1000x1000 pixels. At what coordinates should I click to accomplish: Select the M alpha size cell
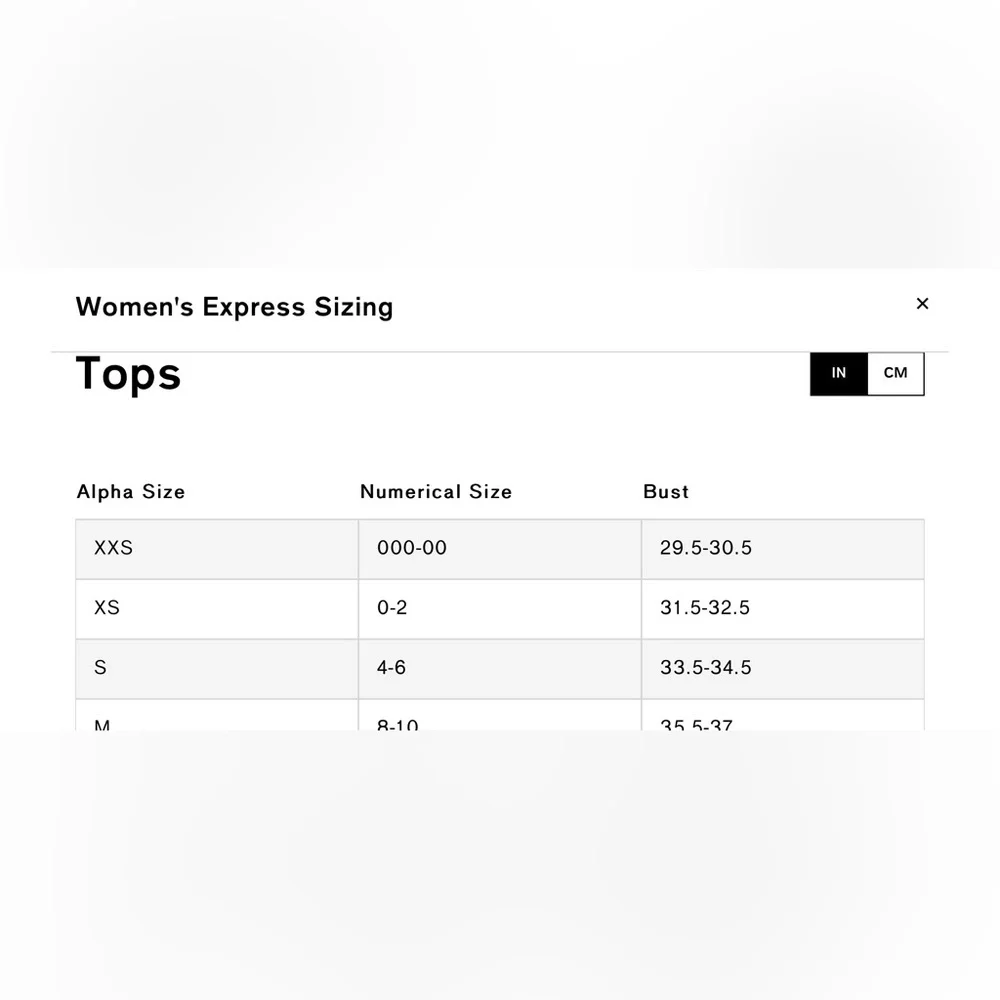(x=217, y=716)
